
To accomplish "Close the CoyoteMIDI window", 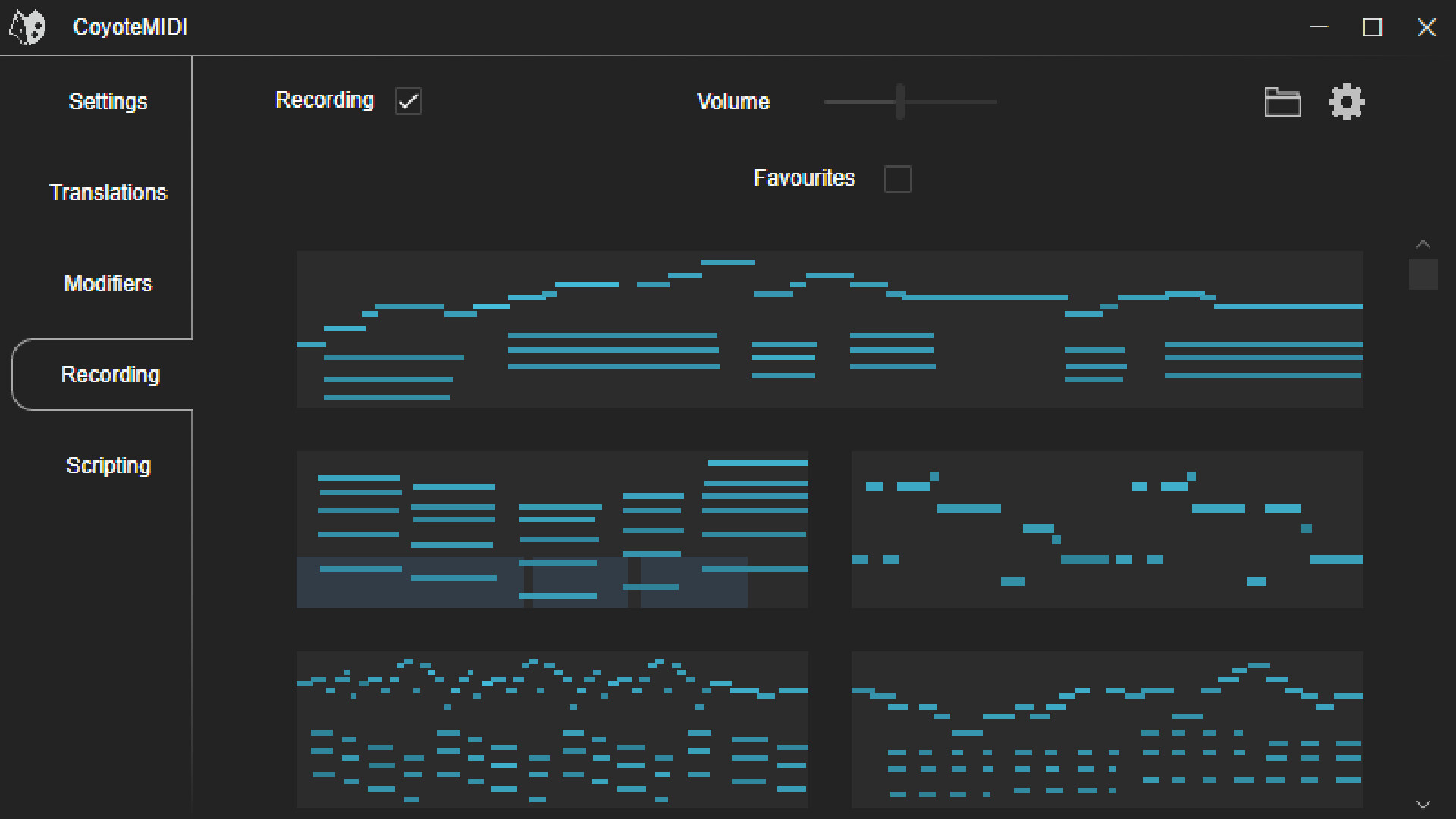I will tap(1427, 27).
